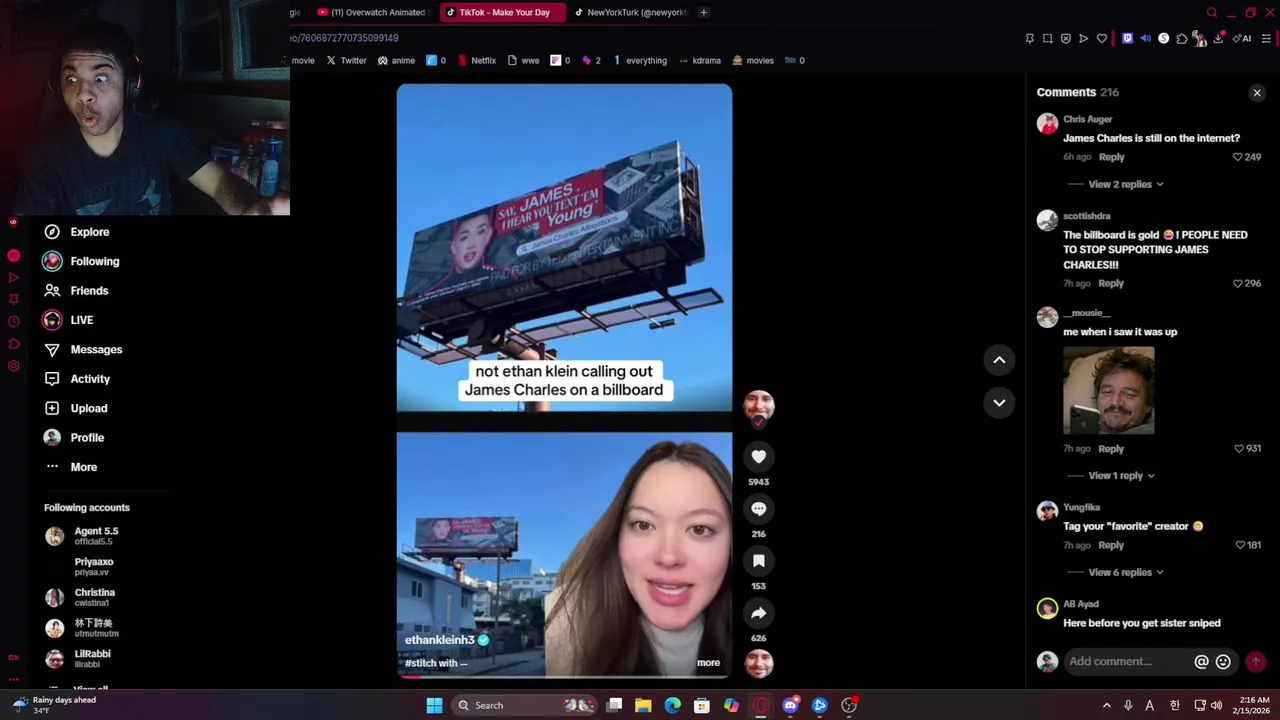Like Yungfika's comment with 181 likes

click(1240, 545)
